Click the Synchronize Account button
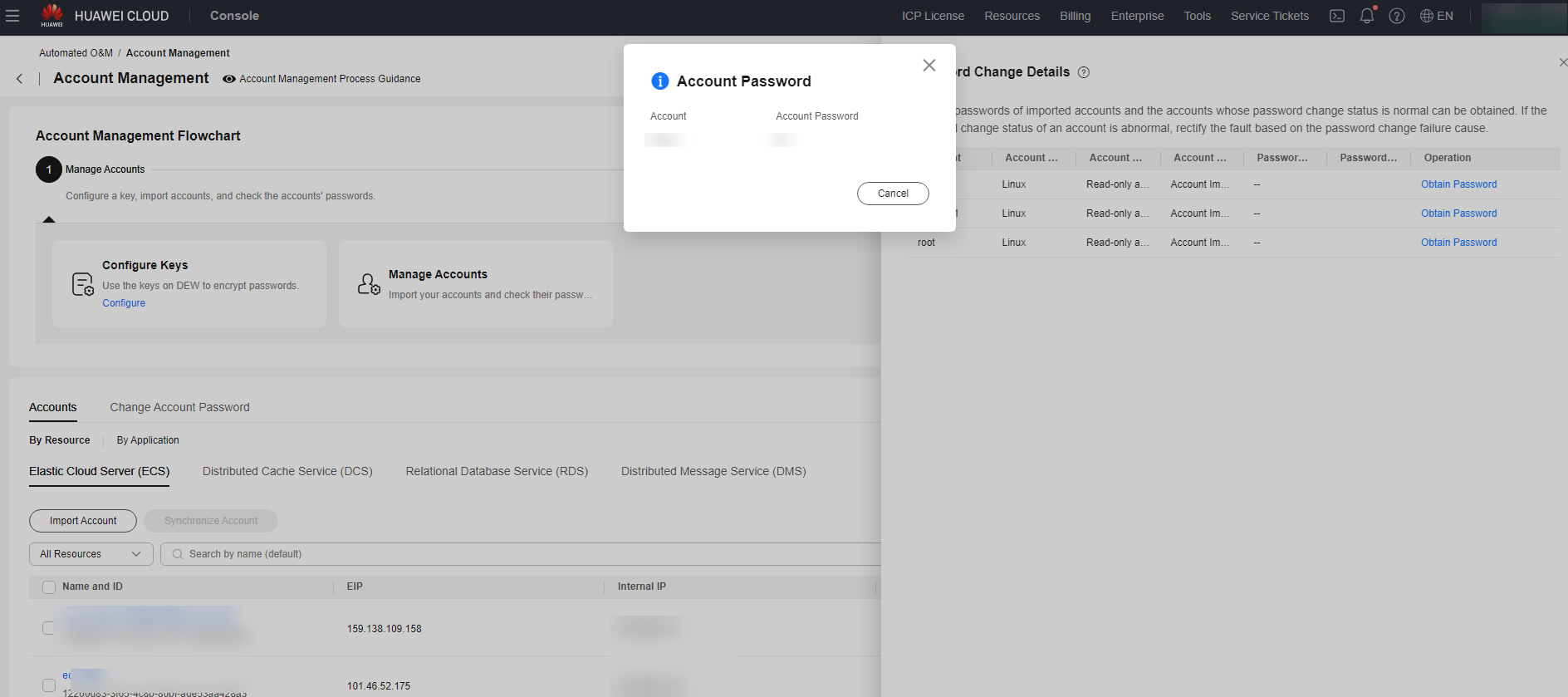This screenshot has height=697, width=1568. 211,521
